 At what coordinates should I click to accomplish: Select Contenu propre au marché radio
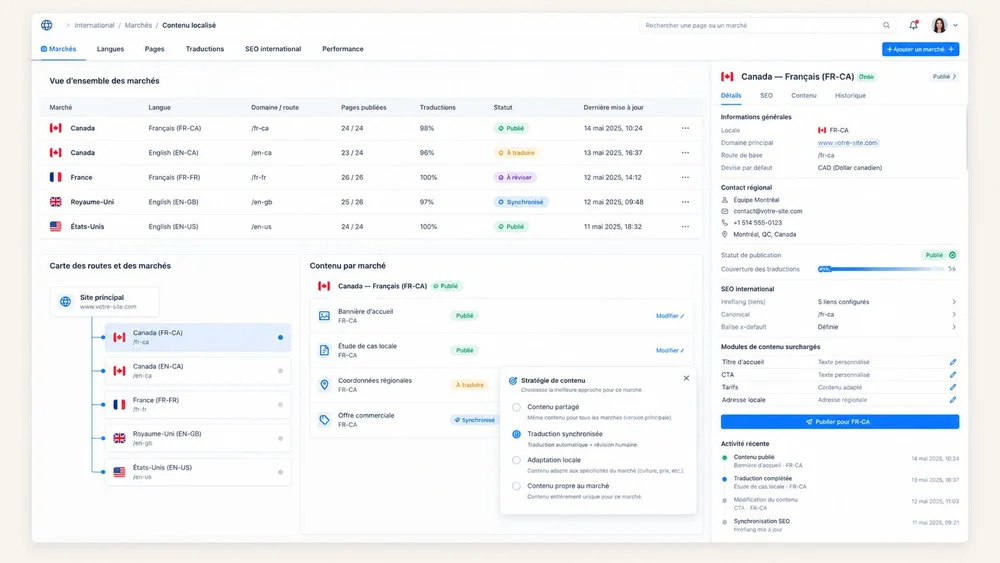tap(516, 486)
